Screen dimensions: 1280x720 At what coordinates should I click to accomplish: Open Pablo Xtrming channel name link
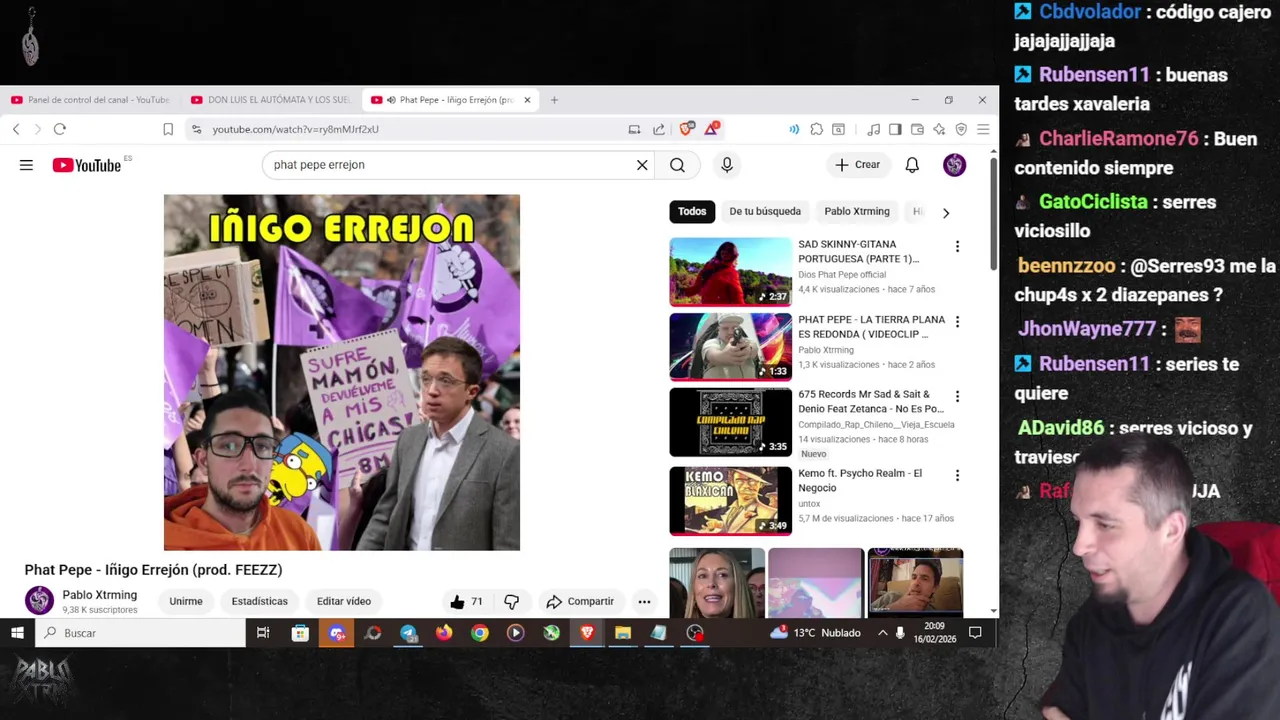[x=100, y=595]
